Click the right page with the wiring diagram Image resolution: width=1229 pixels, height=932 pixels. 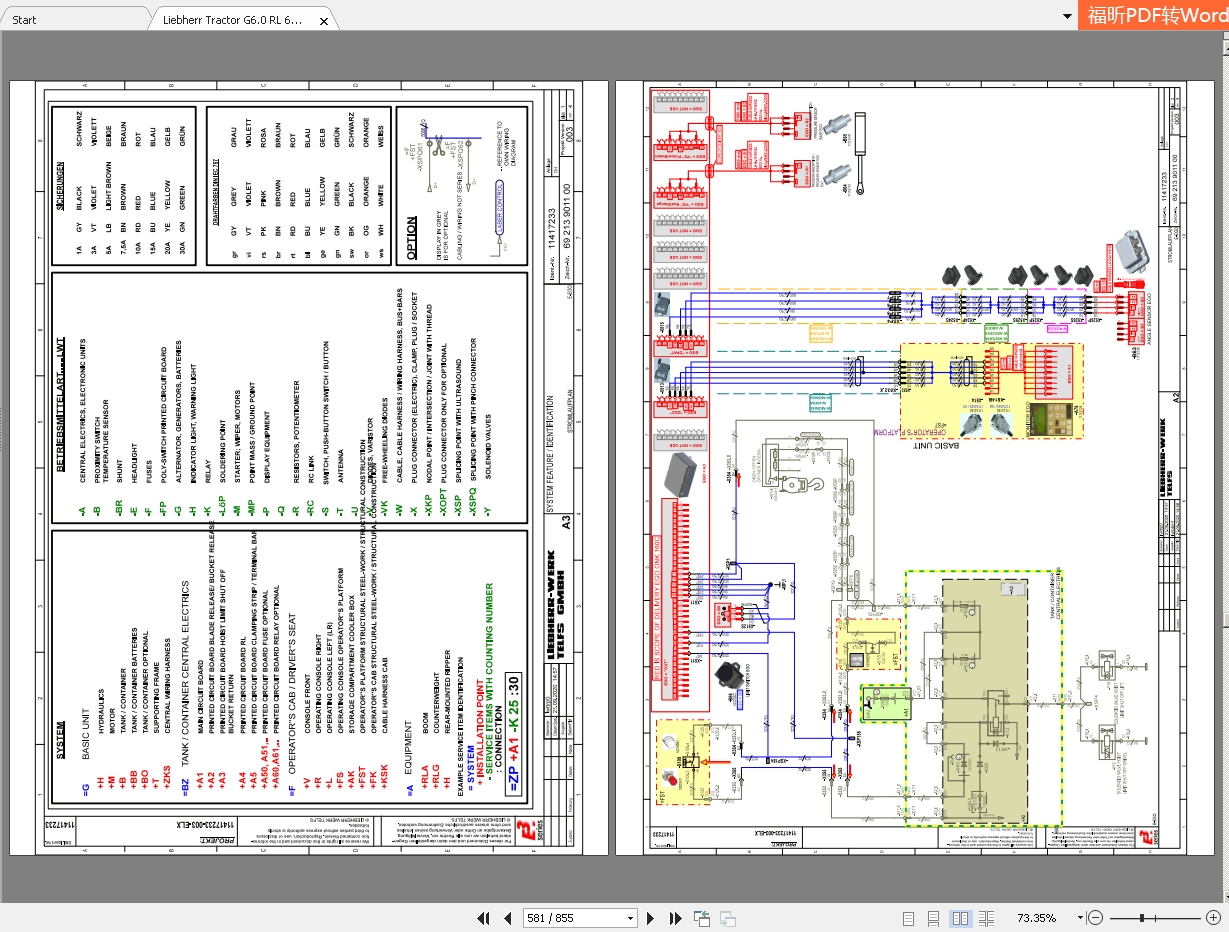914,468
